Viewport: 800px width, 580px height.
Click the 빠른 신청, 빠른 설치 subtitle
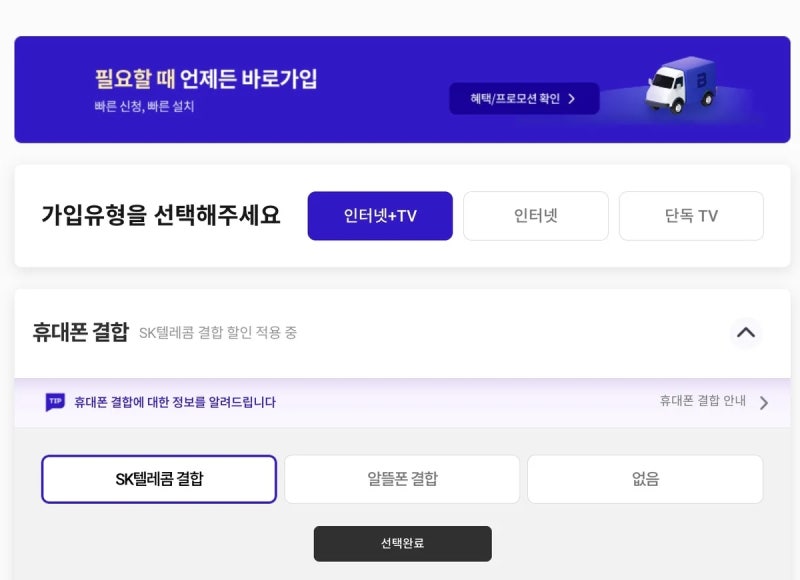[x=144, y=107]
